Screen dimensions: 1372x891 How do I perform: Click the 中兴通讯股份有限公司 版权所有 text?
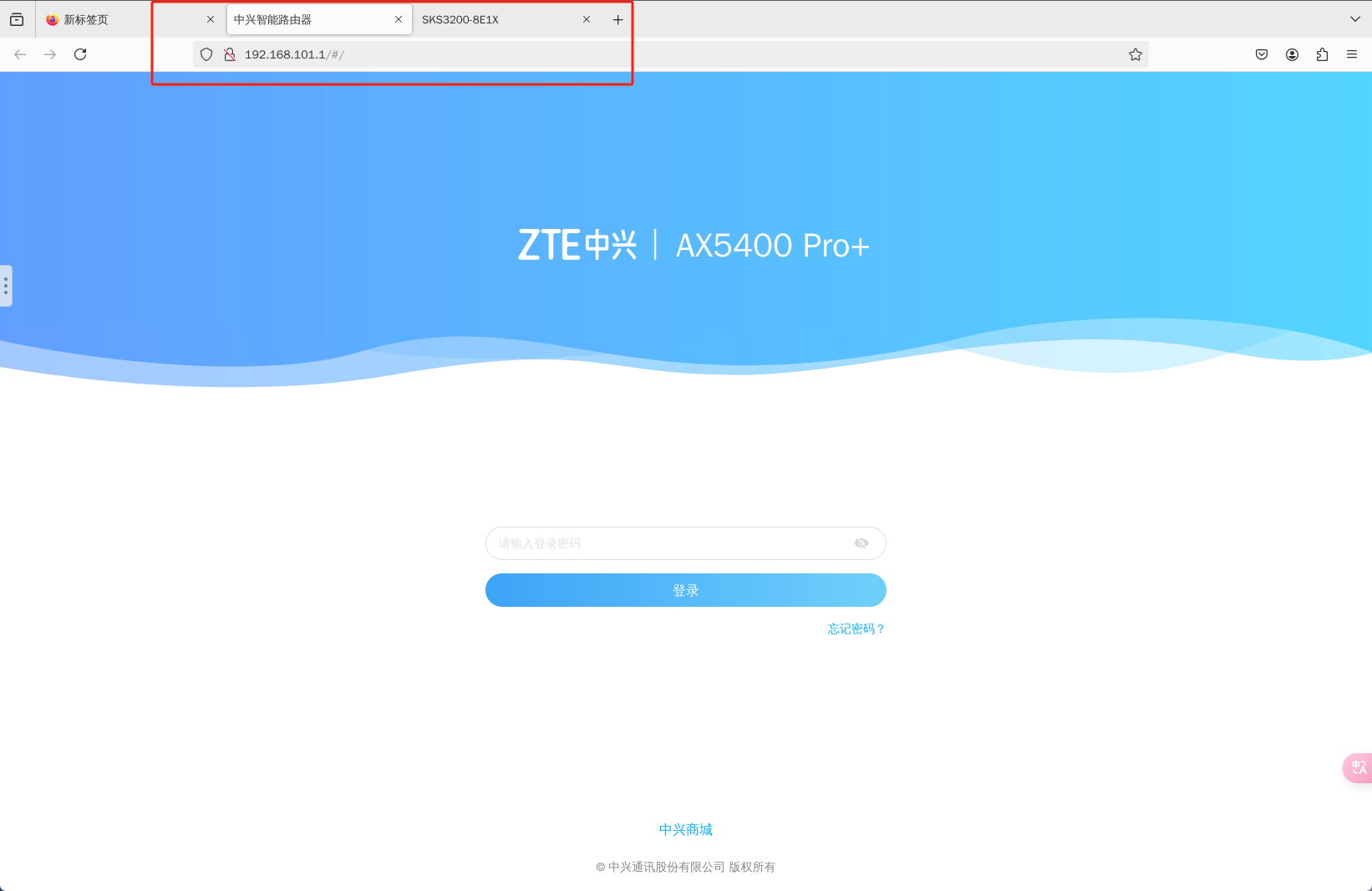[685, 867]
